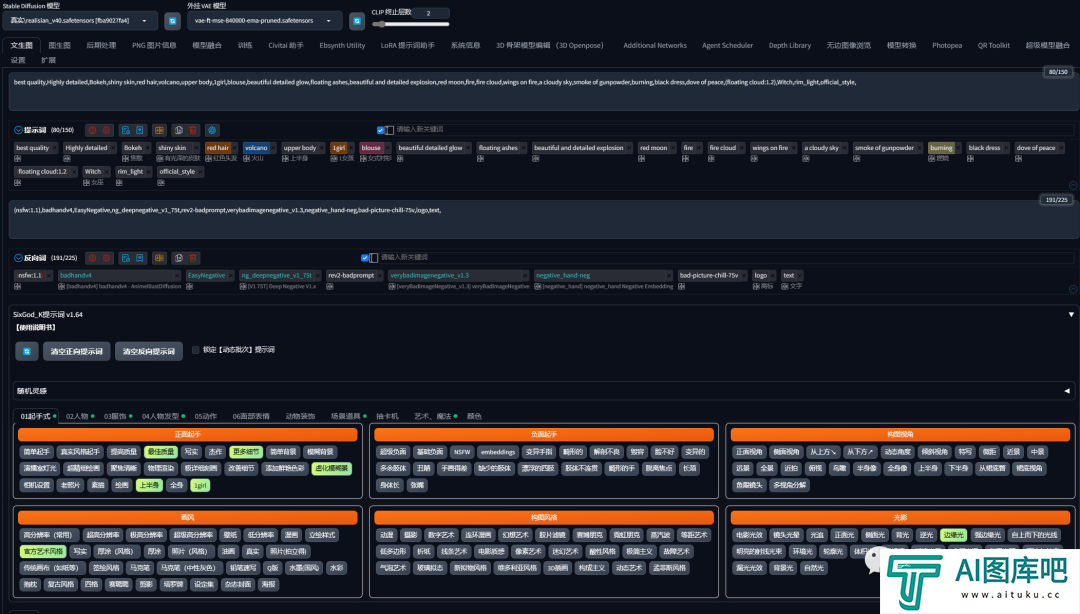This screenshot has height=614, width=1080.
Task: Select the 场景道具 category tab
Action: click(345, 416)
